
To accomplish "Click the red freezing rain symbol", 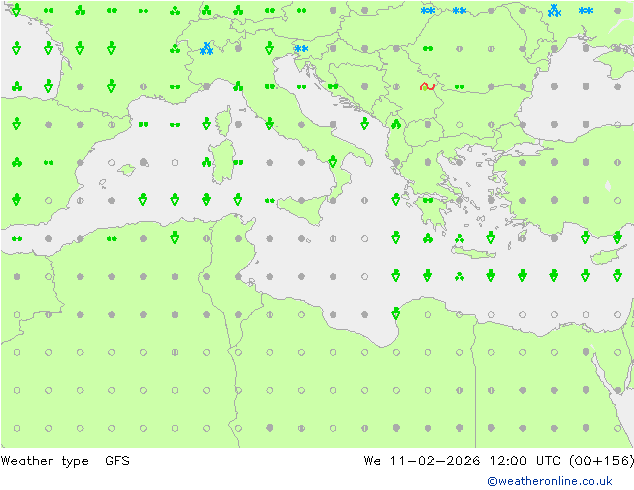I will [427, 86].
